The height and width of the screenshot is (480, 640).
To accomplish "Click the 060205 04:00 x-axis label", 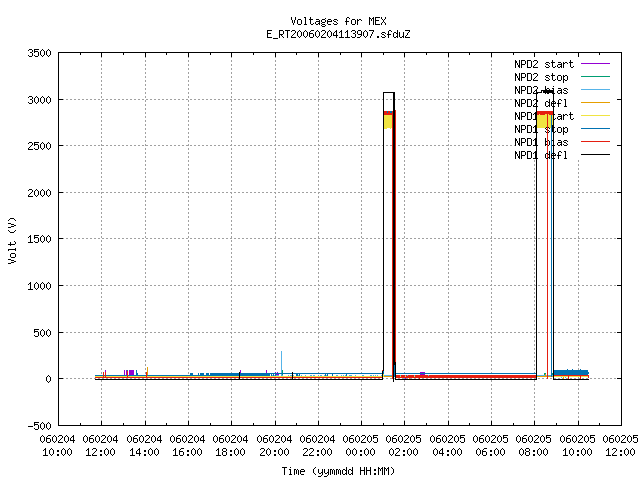I will [x=448, y=446].
